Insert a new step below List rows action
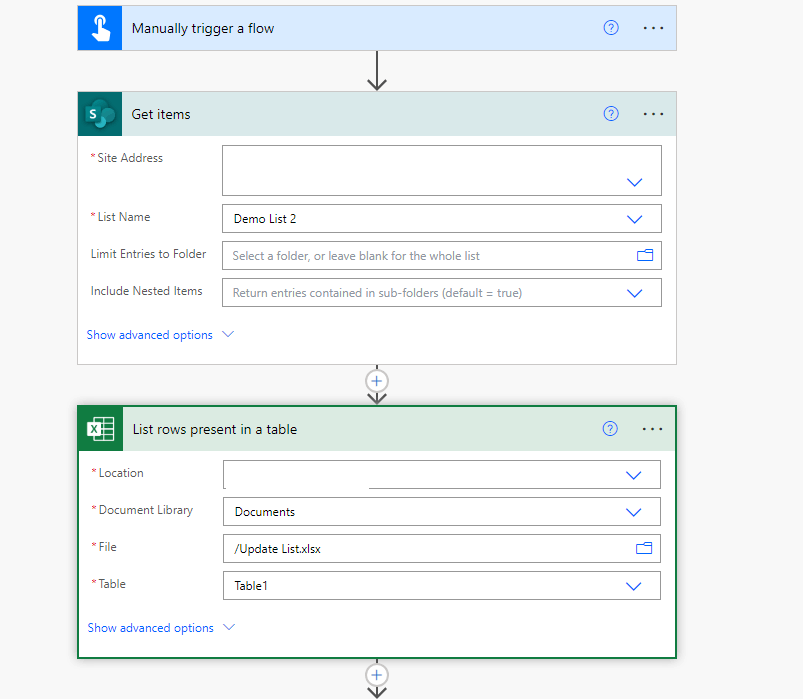 376,675
